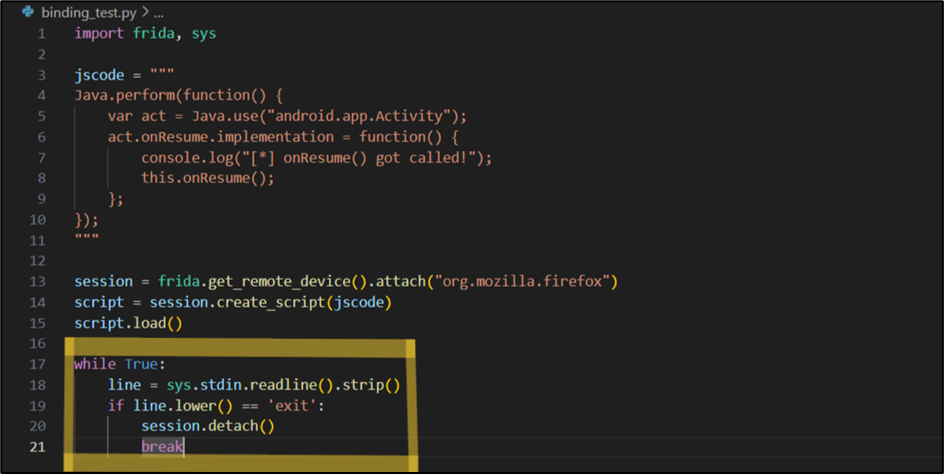Click 'while True:' on line 17
944x474 pixels.
click(x=119, y=364)
